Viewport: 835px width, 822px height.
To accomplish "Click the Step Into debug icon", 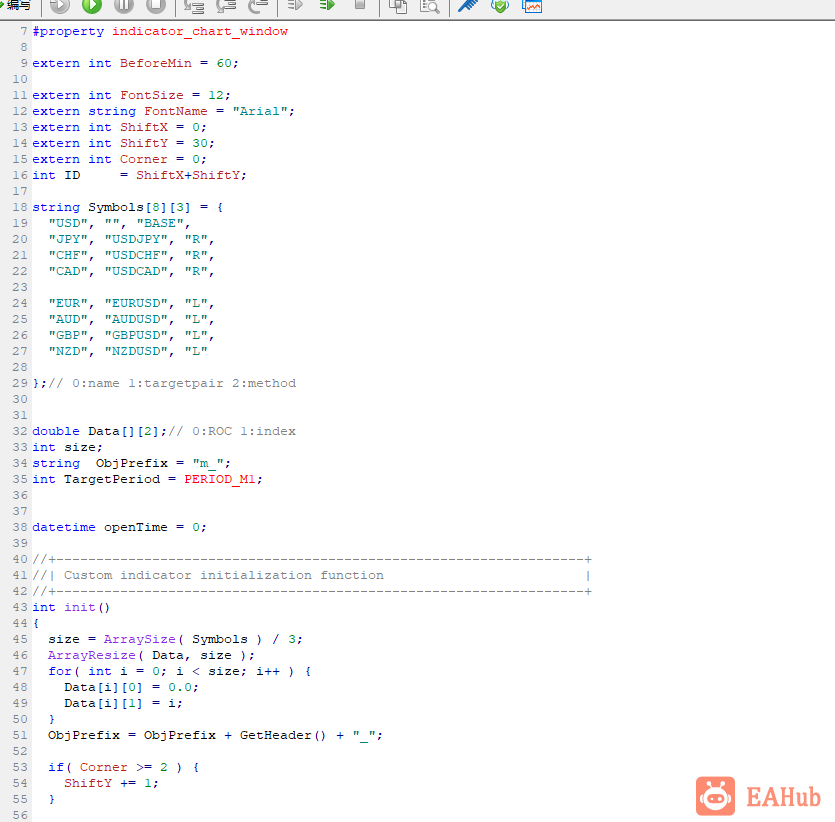I will click(x=194, y=6).
